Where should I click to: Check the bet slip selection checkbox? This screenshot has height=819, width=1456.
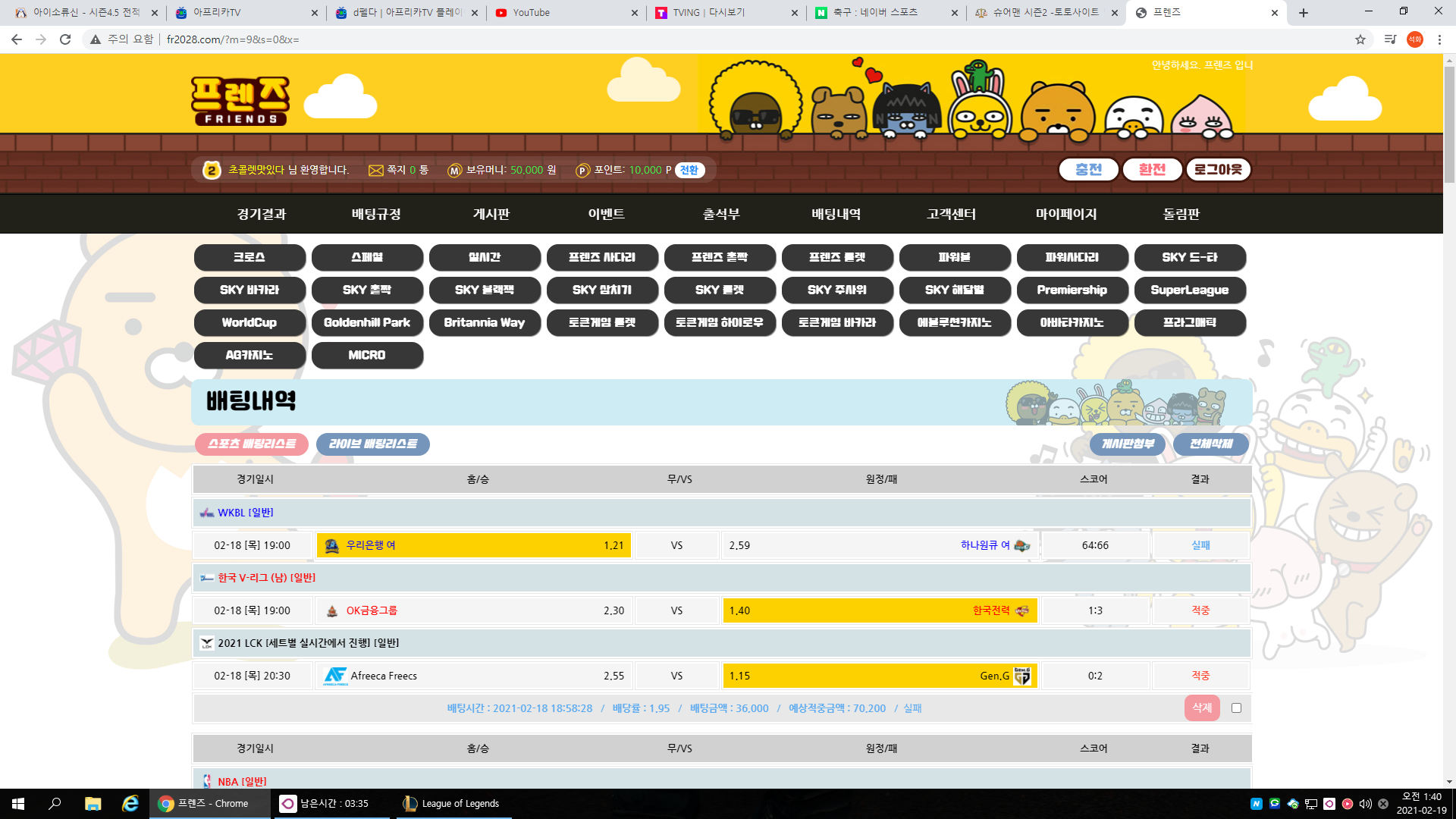1236,708
